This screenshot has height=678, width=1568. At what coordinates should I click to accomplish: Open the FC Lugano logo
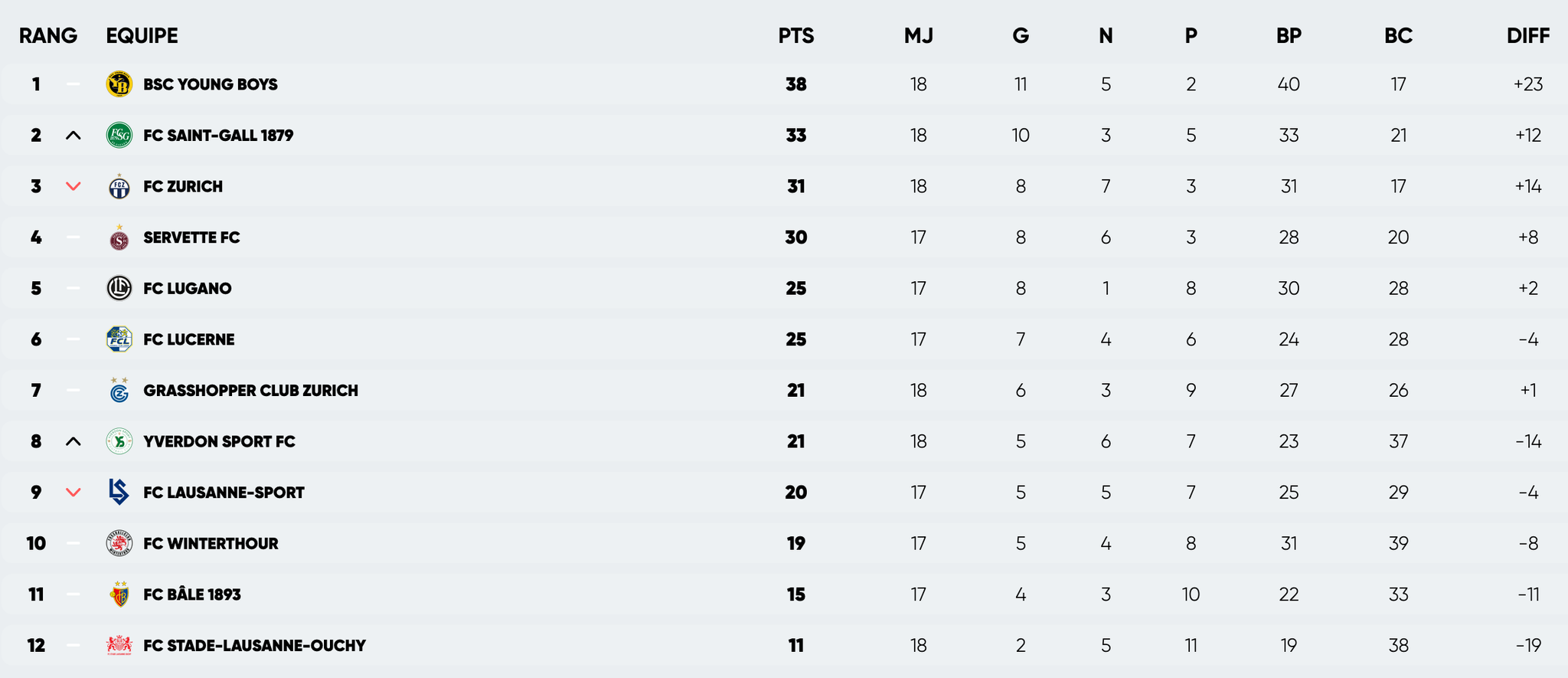119,289
